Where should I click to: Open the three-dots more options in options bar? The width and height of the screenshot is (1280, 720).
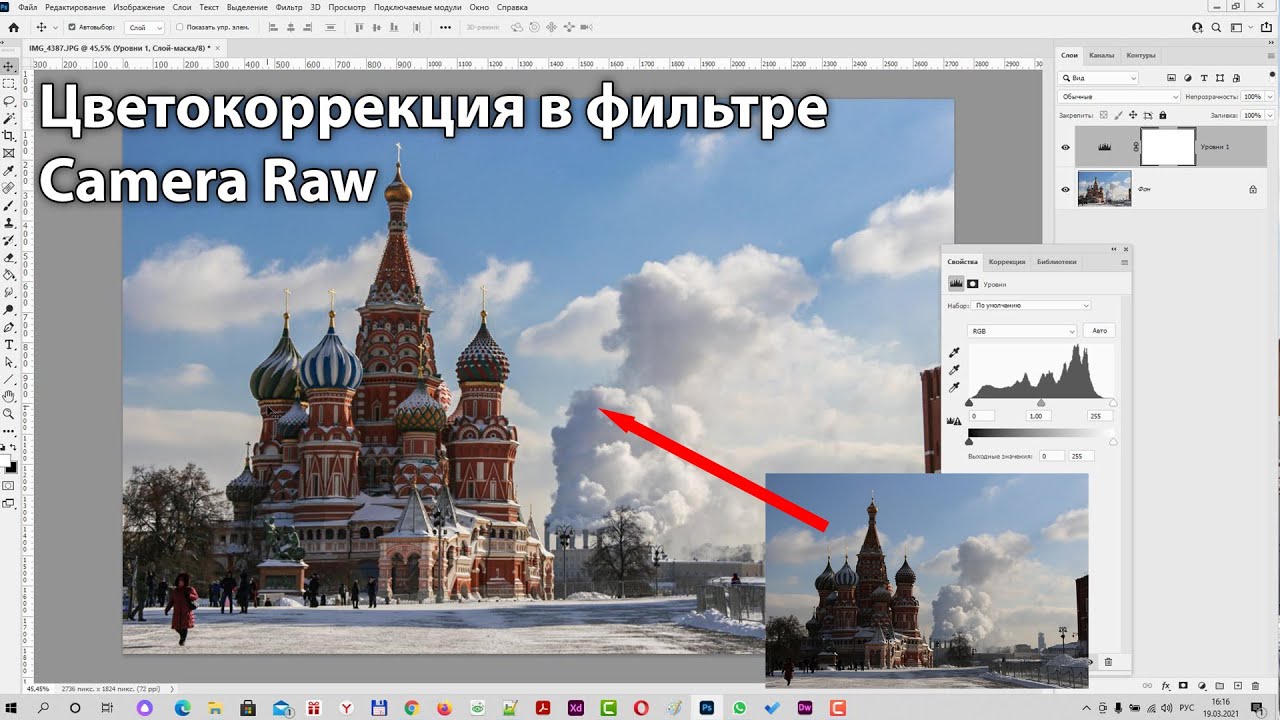click(446, 28)
